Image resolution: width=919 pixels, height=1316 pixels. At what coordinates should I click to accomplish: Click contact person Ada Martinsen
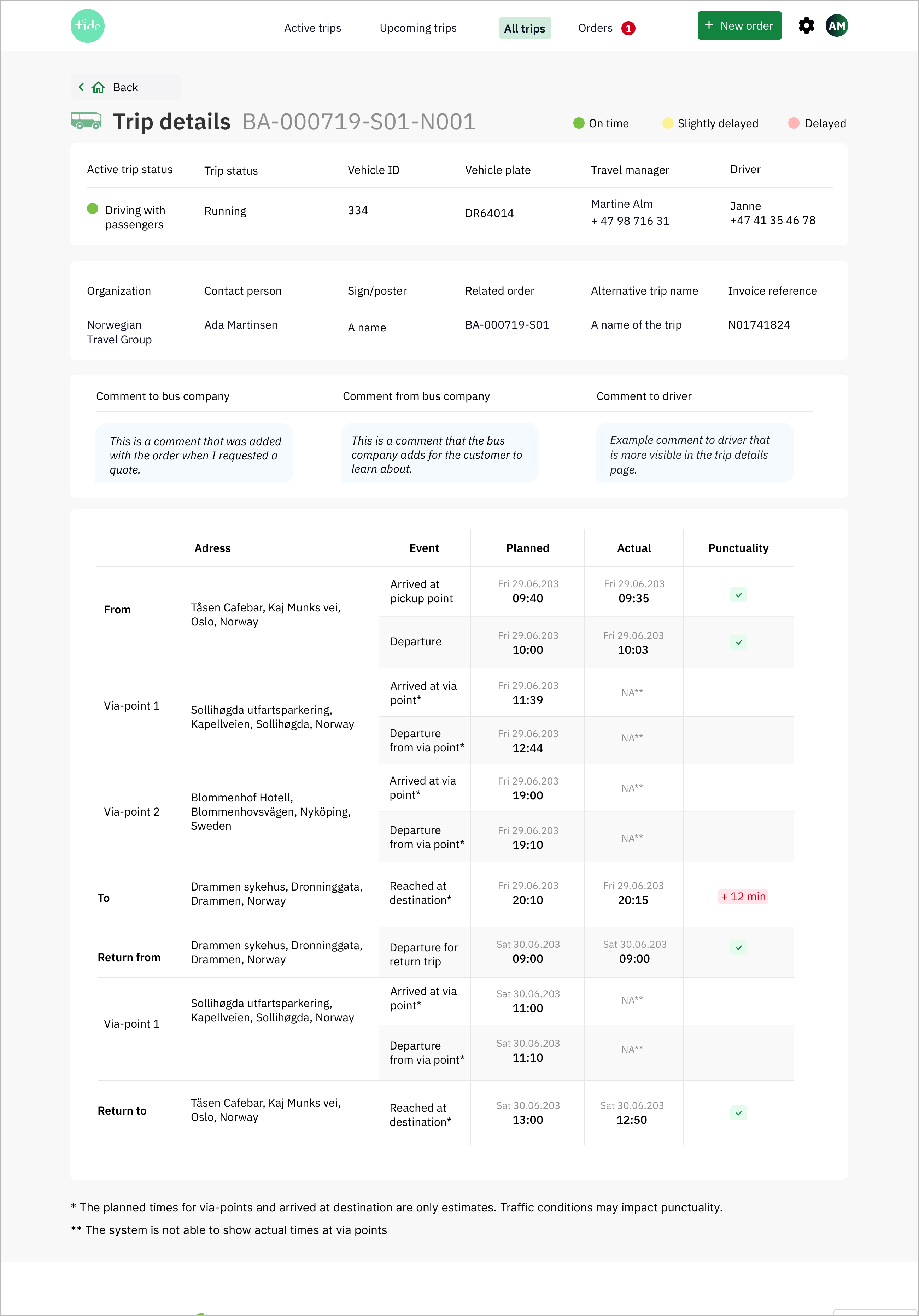pyautogui.click(x=241, y=325)
